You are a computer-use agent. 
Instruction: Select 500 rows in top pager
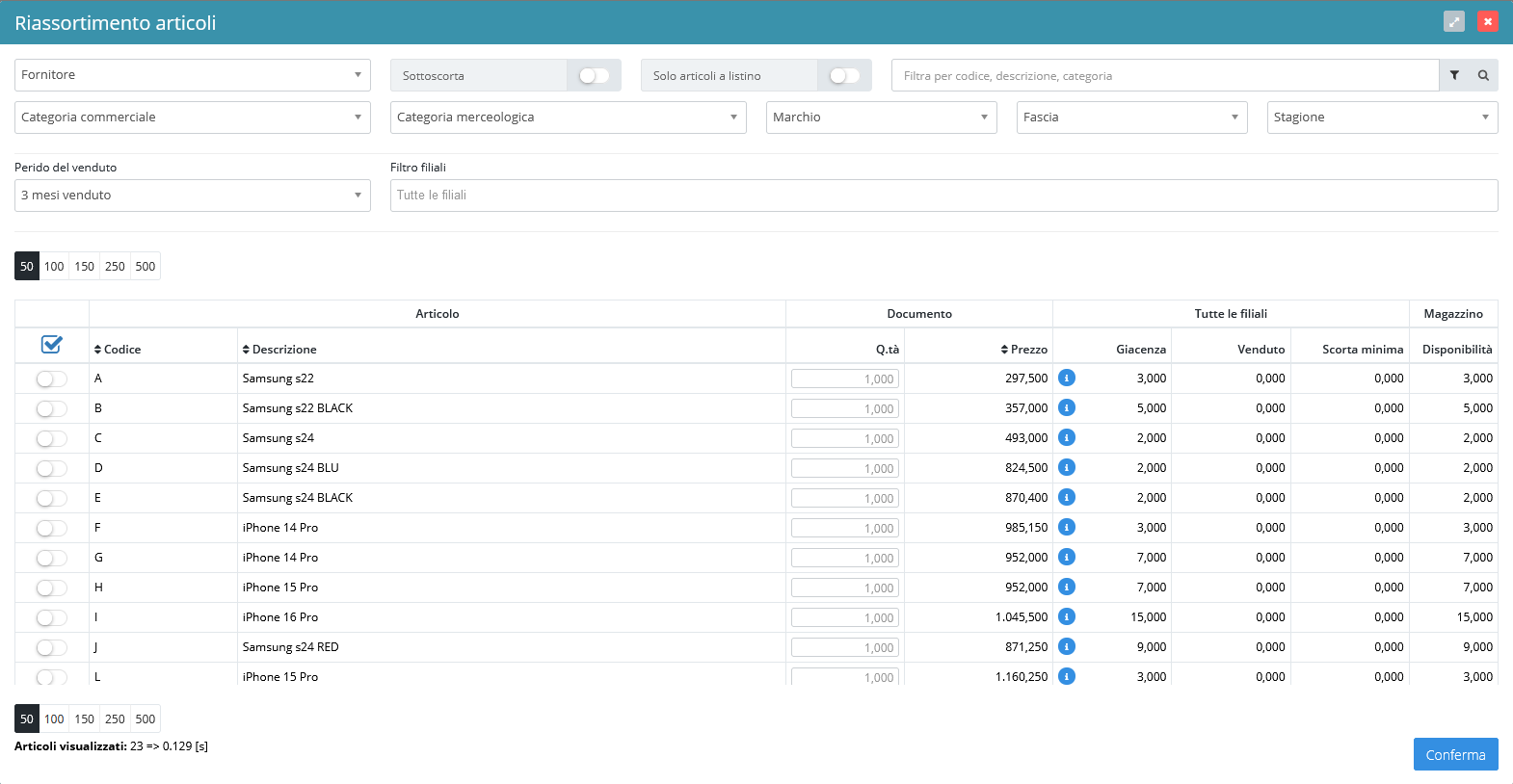click(x=146, y=266)
